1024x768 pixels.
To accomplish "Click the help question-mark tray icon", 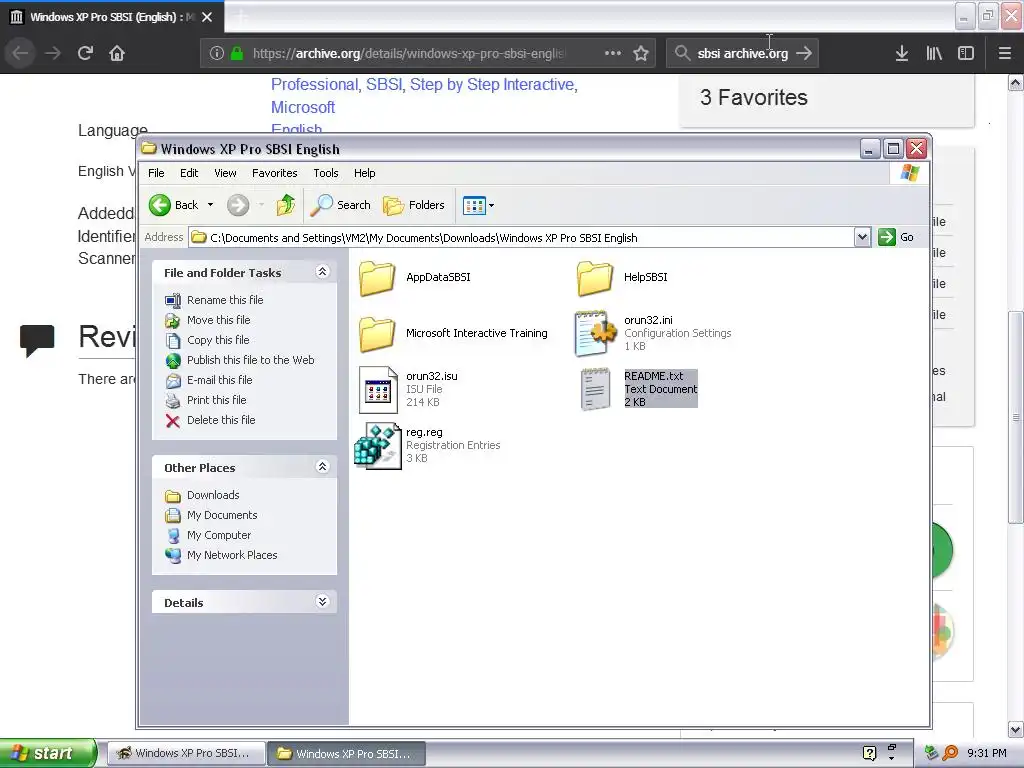I will (869, 753).
